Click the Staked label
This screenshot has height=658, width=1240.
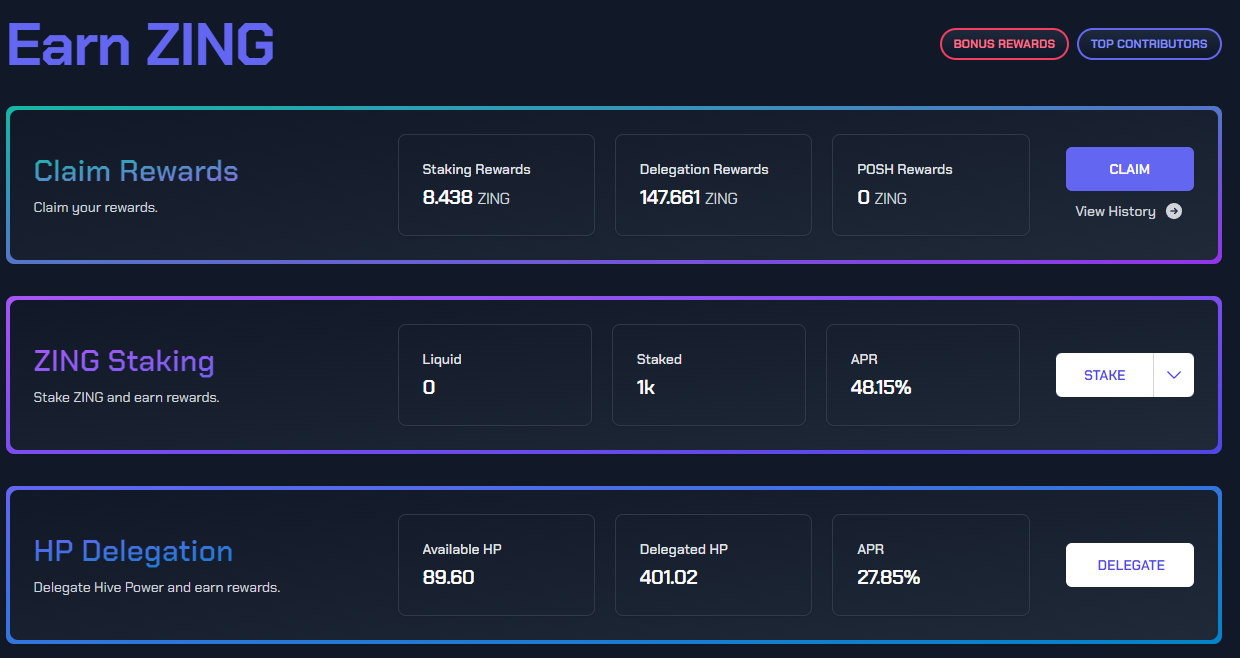(659, 359)
